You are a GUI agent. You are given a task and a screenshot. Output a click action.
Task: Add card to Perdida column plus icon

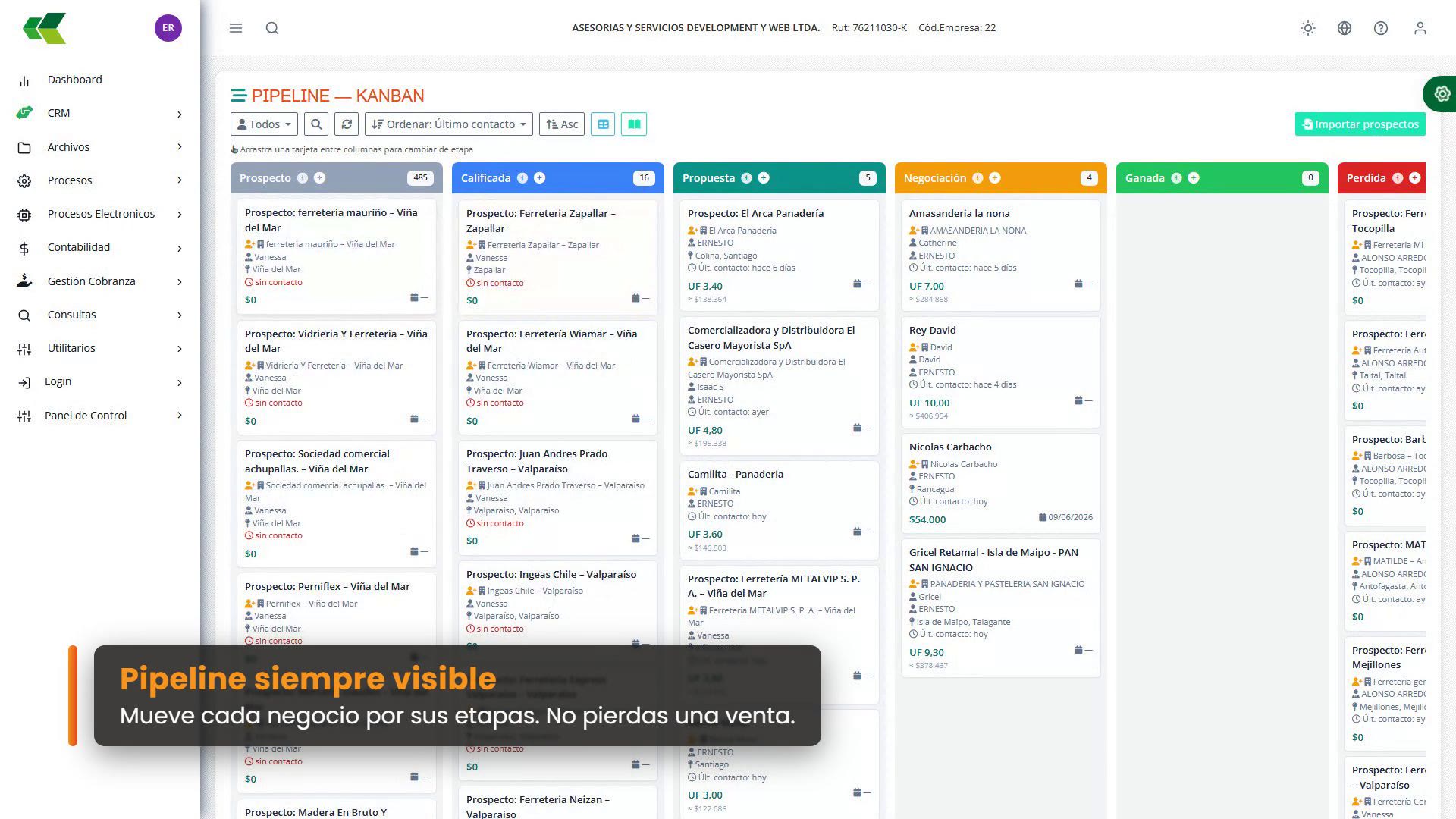[1415, 178]
